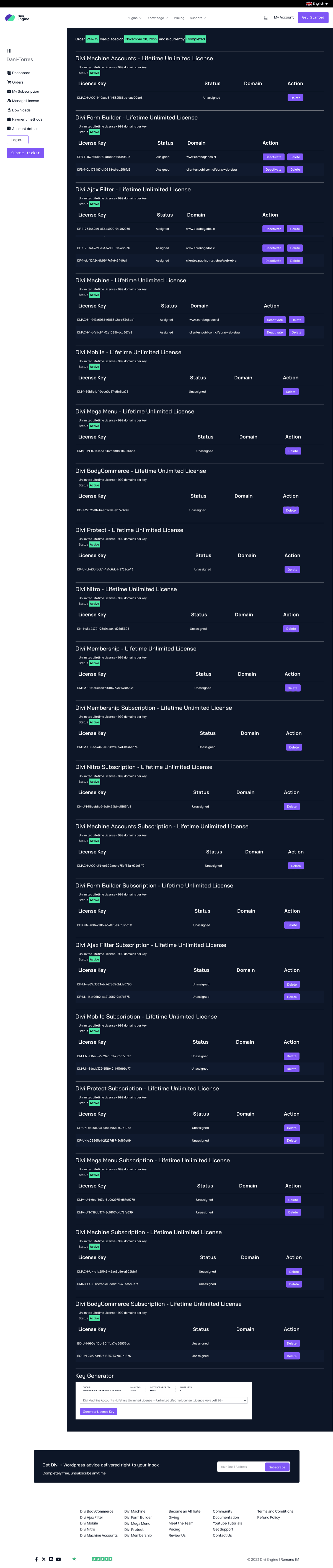Expand the Plugins menu
The width and height of the screenshot is (333, 1568).
click(x=133, y=18)
